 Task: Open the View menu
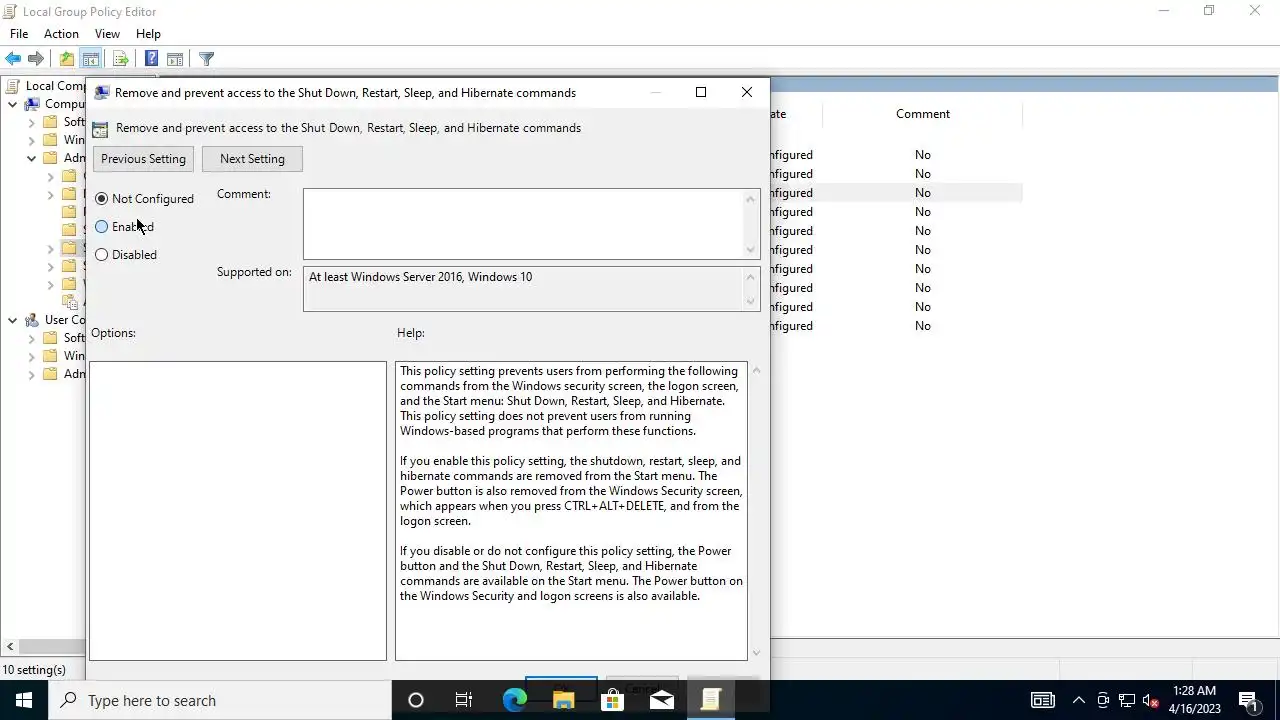(107, 34)
